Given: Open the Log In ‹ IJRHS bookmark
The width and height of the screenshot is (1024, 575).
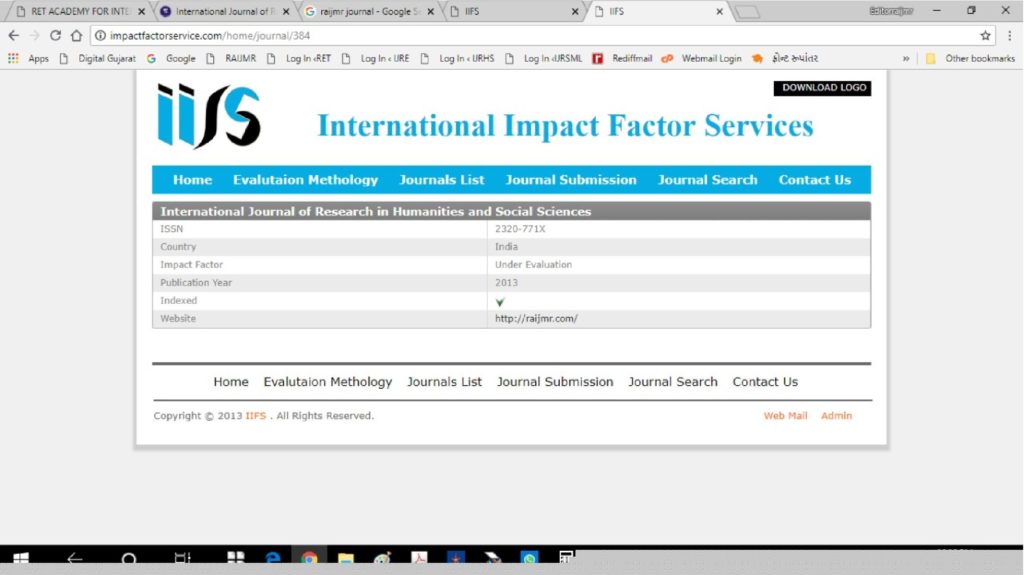Looking at the screenshot, I should (457, 58).
